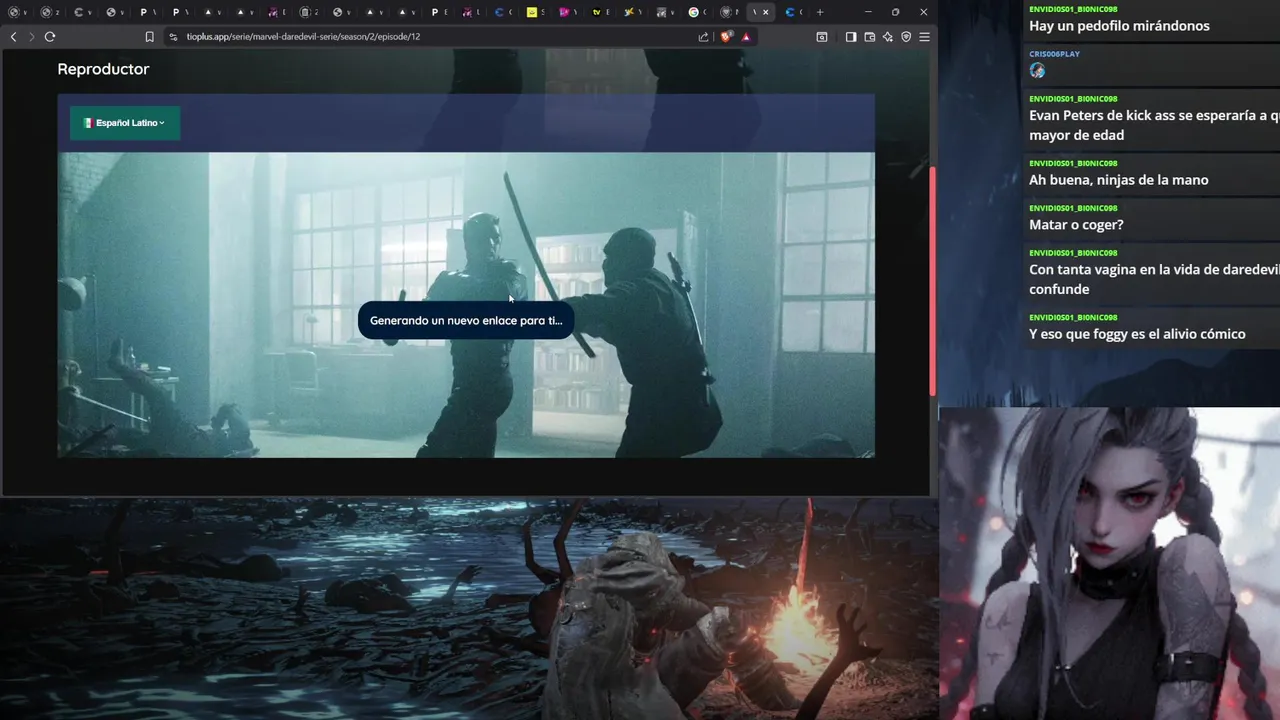Reload the tioplus.app page
This screenshot has height=720, width=1280.
pos(49,37)
